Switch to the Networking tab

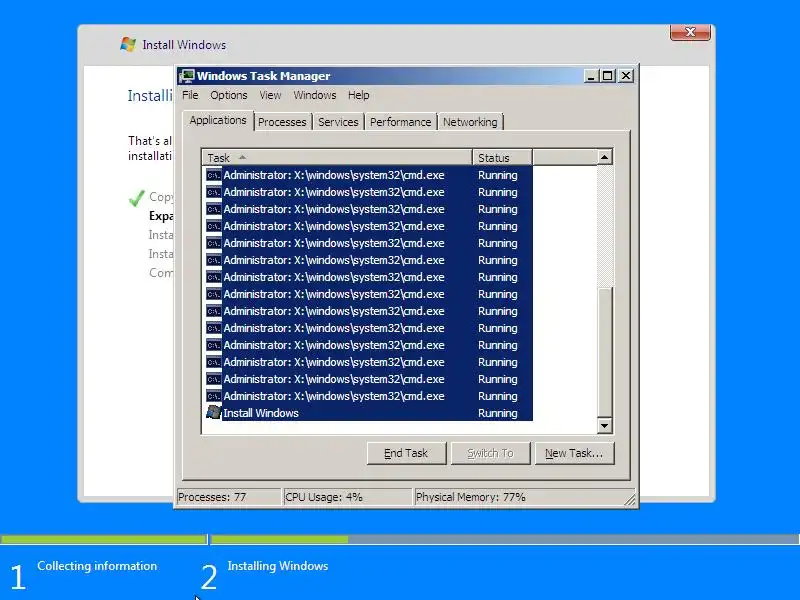coord(470,122)
